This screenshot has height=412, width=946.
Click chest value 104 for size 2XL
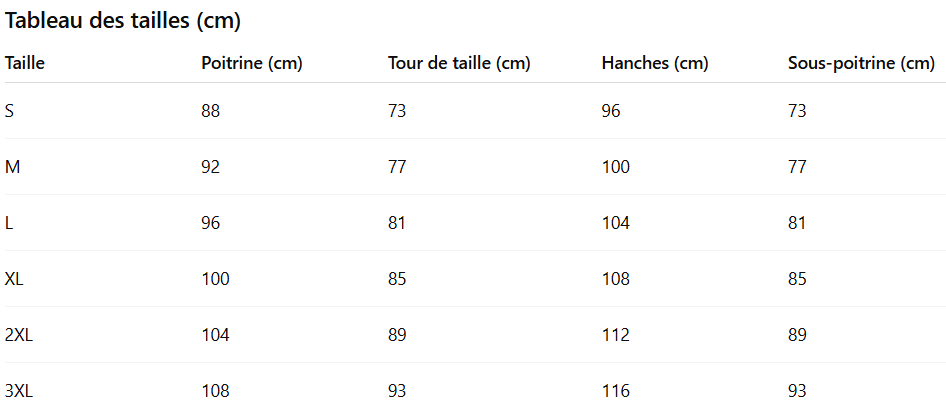tap(215, 335)
